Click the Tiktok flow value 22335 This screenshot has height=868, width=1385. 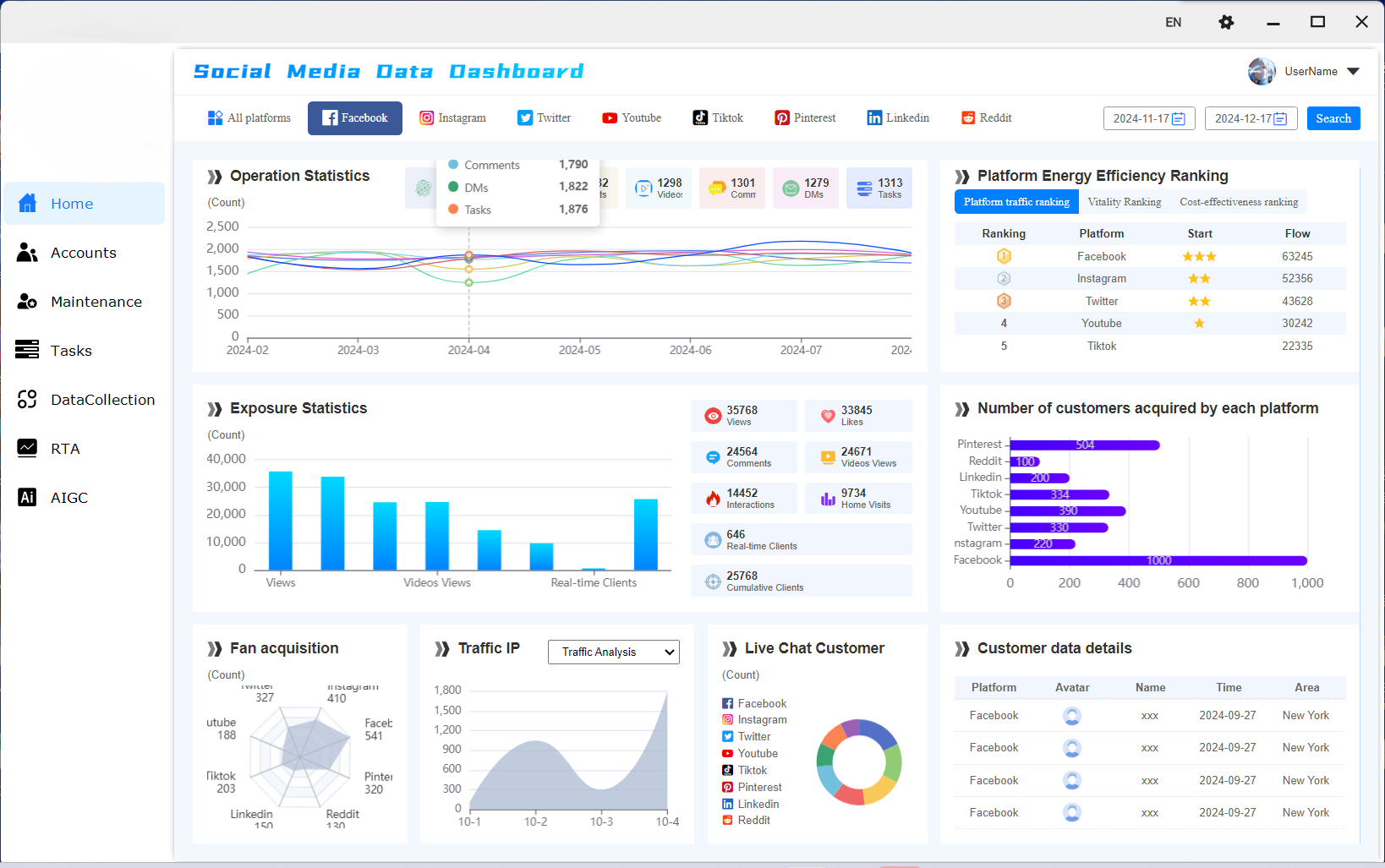[1297, 346]
